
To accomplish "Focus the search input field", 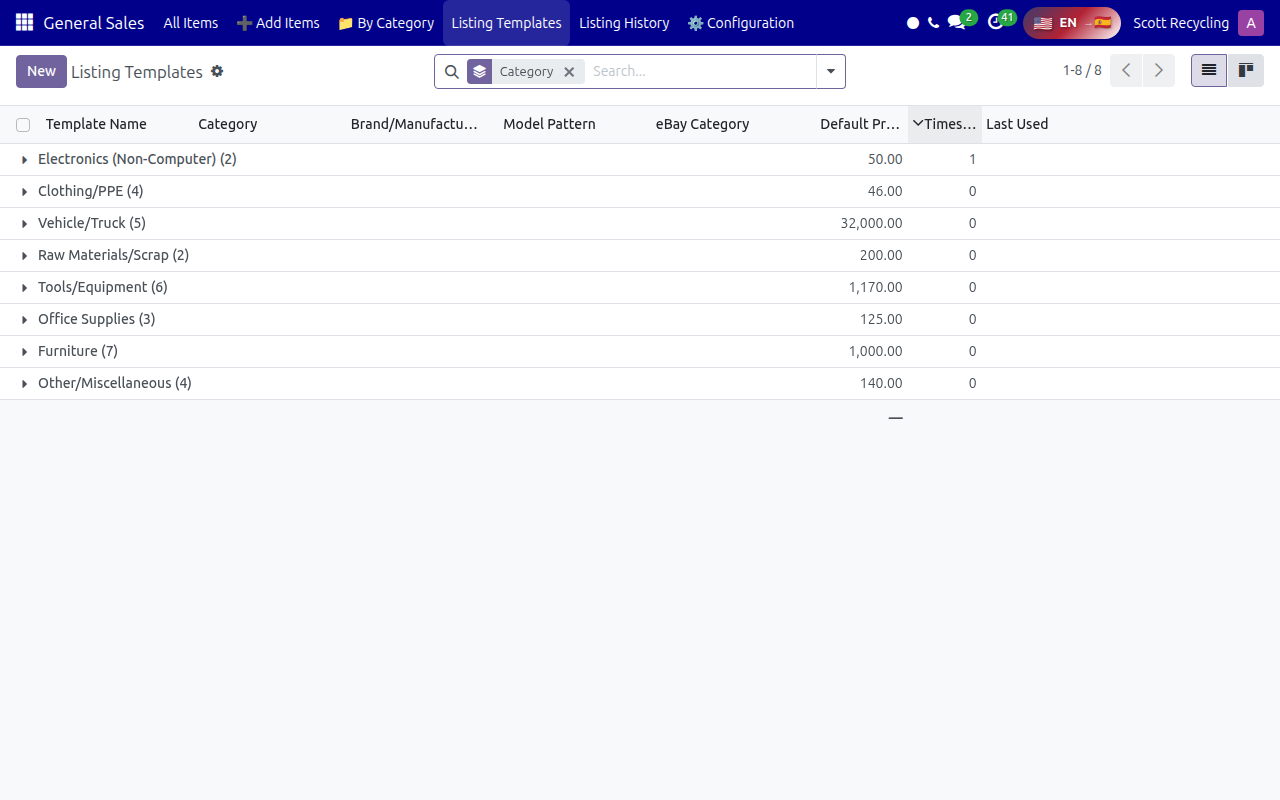I will [701, 71].
